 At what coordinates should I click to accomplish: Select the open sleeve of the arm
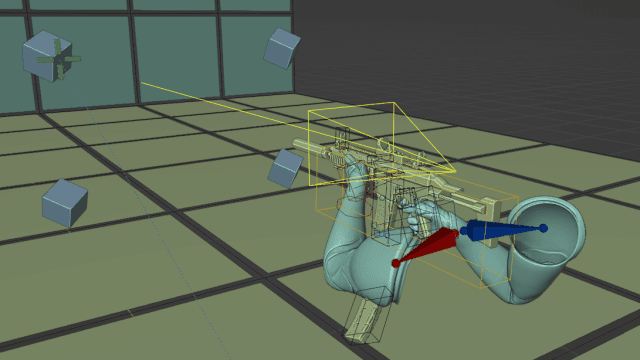pos(547,231)
